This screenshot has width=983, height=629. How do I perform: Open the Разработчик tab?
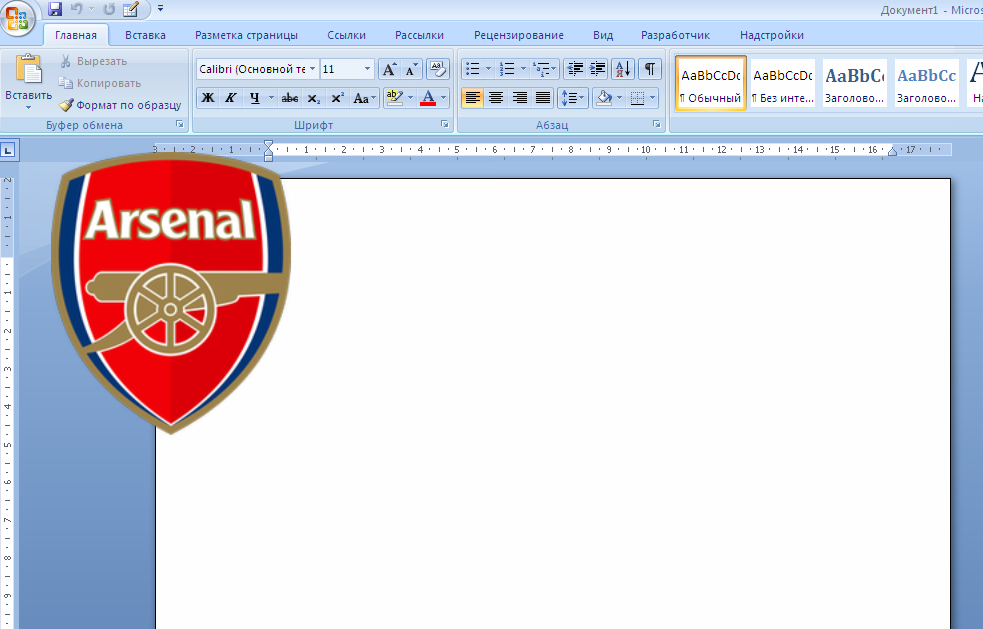point(675,35)
